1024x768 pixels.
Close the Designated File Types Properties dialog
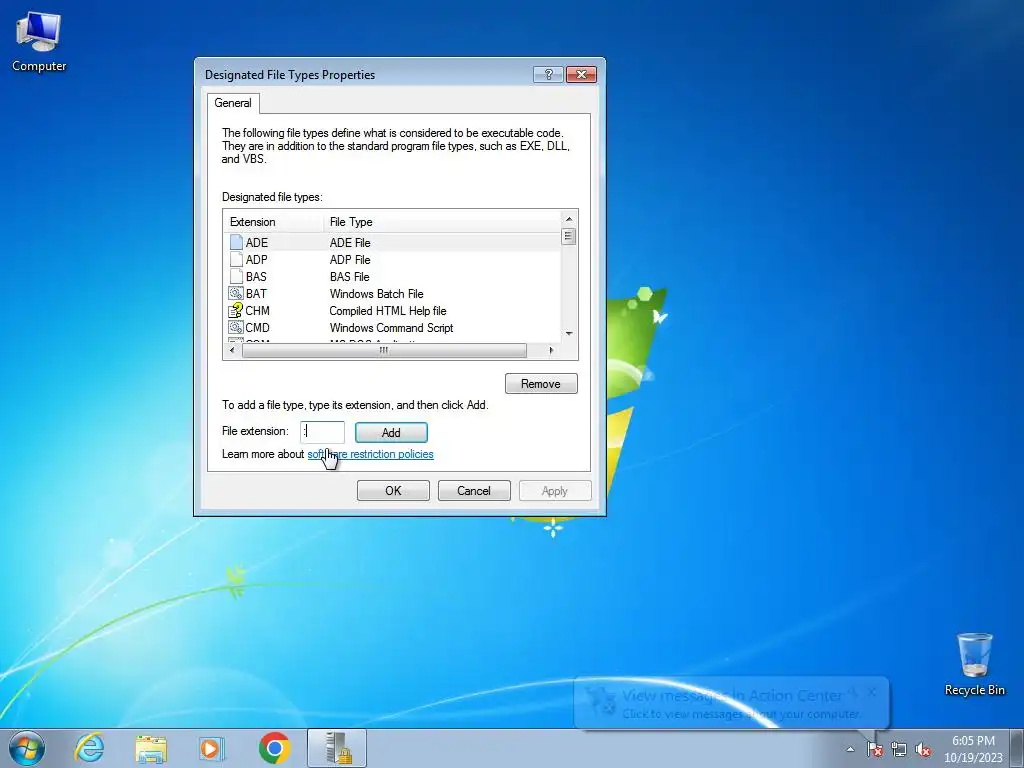click(x=581, y=74)
